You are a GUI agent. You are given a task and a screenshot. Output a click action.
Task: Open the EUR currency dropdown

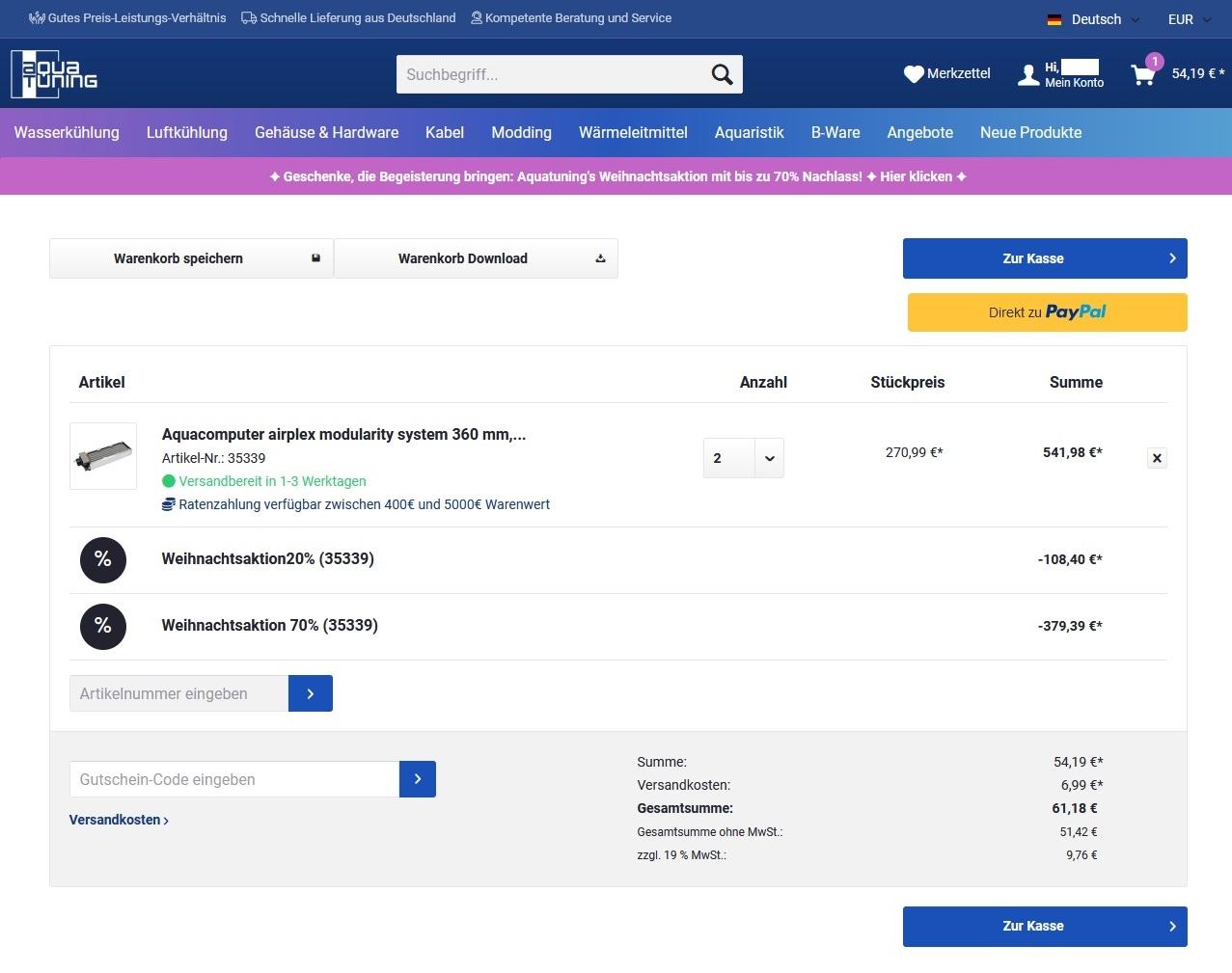tap(1190, 19)
